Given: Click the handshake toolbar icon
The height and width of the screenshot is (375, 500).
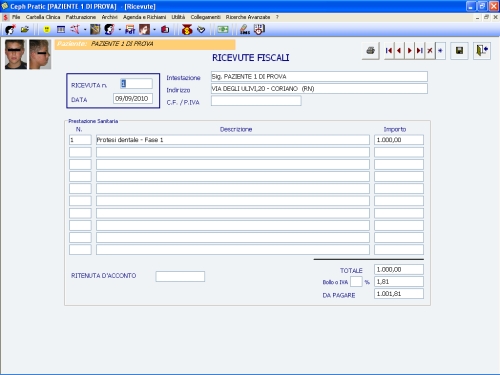Looking at the screenshot, I should (201, 30).
